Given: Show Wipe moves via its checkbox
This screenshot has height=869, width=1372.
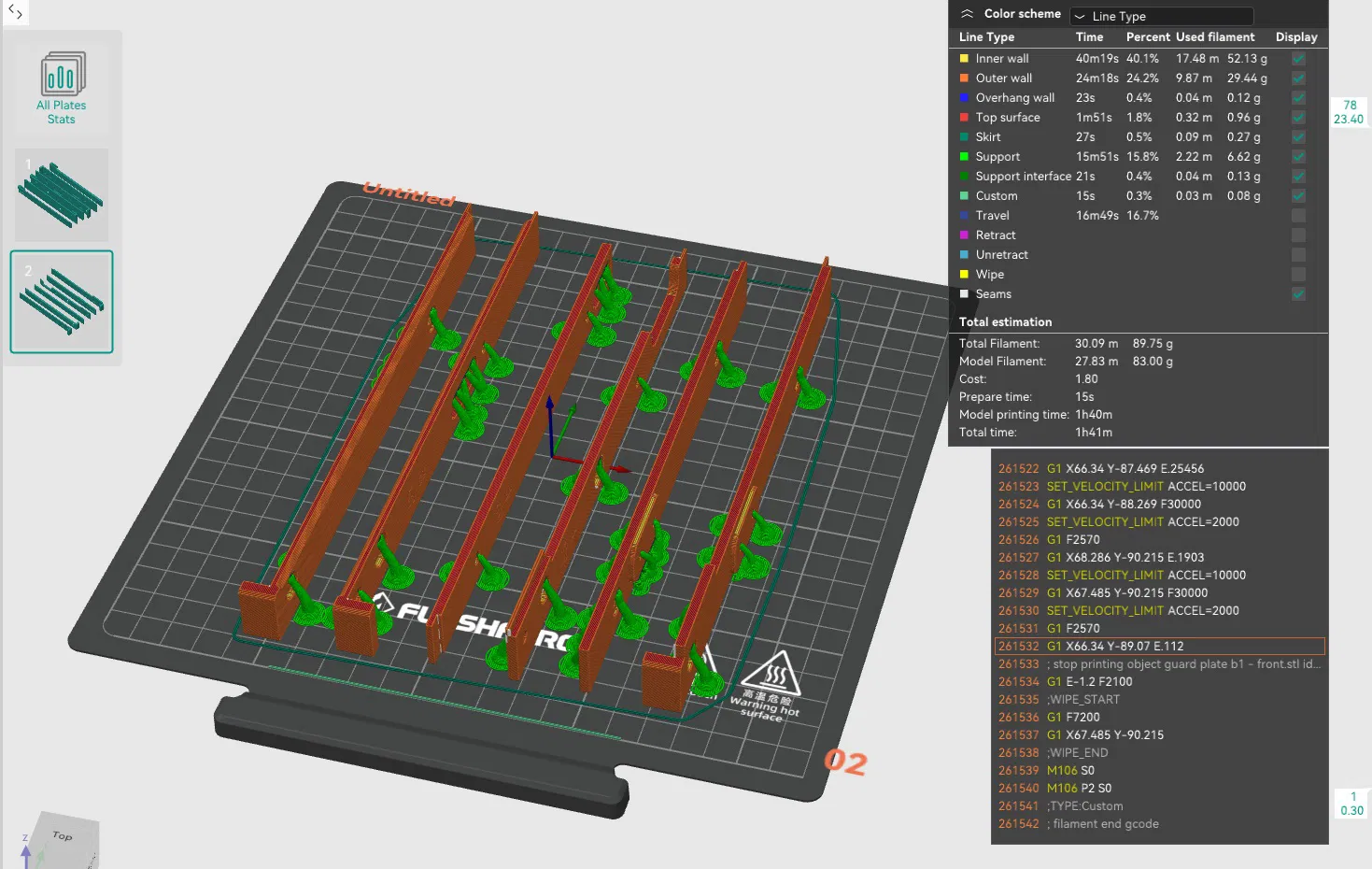Looking at the screenshot, I should [x=1298, y=275].
